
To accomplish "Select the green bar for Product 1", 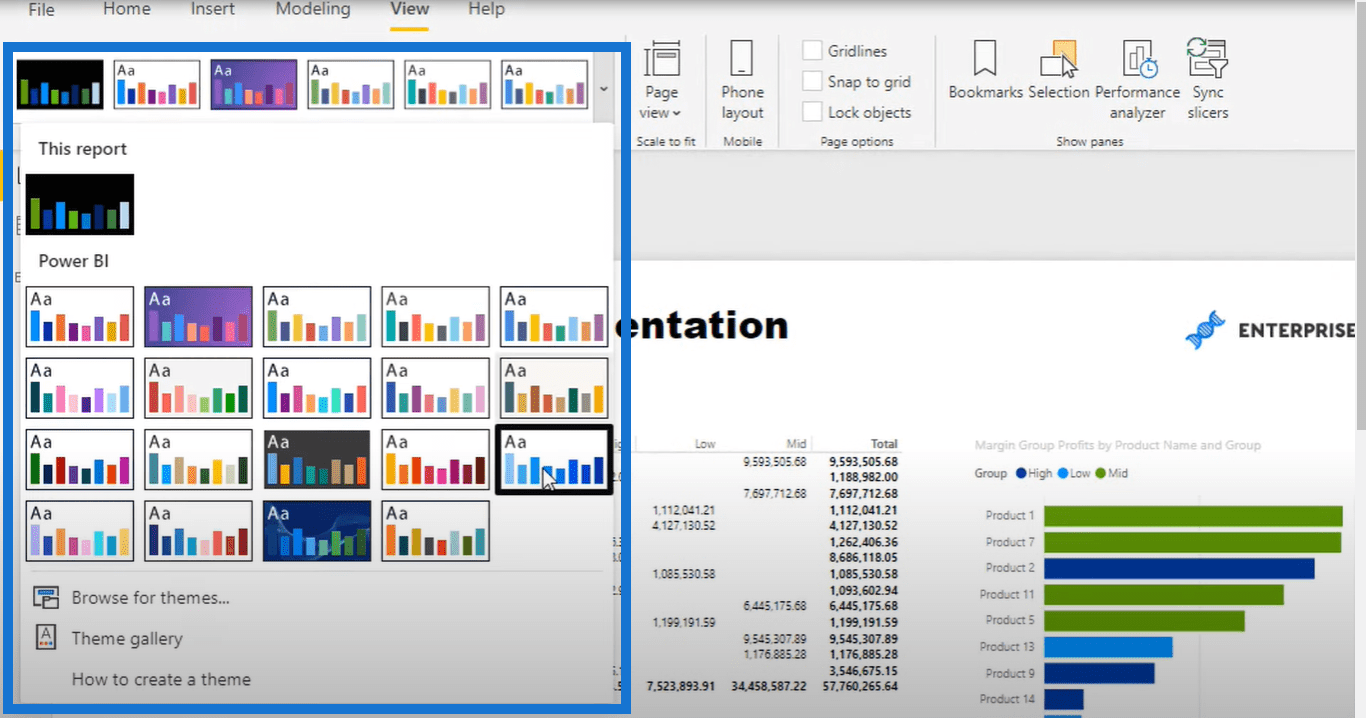I will (x=1193, y=516).
